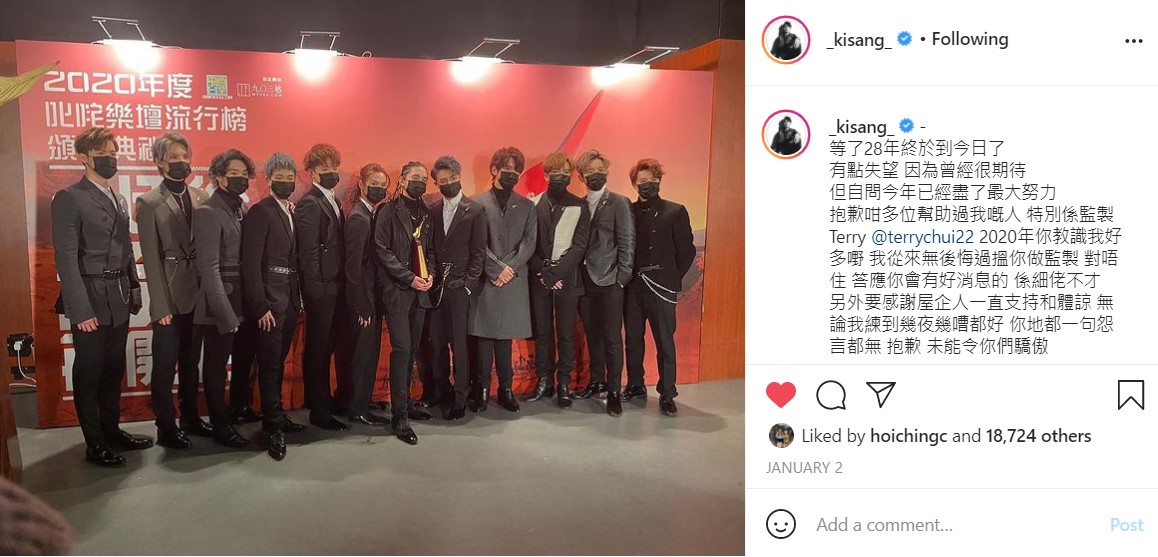Click the JANUARY 2 date stamp
The image size is (1158, 557).
[804, 468]
